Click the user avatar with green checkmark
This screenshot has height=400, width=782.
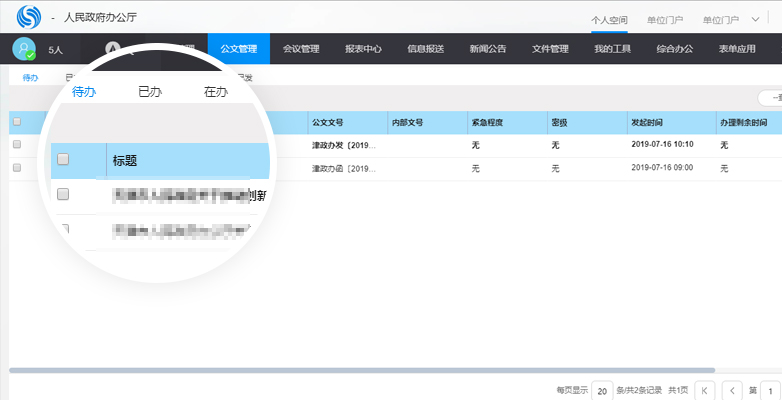[24, 49]
